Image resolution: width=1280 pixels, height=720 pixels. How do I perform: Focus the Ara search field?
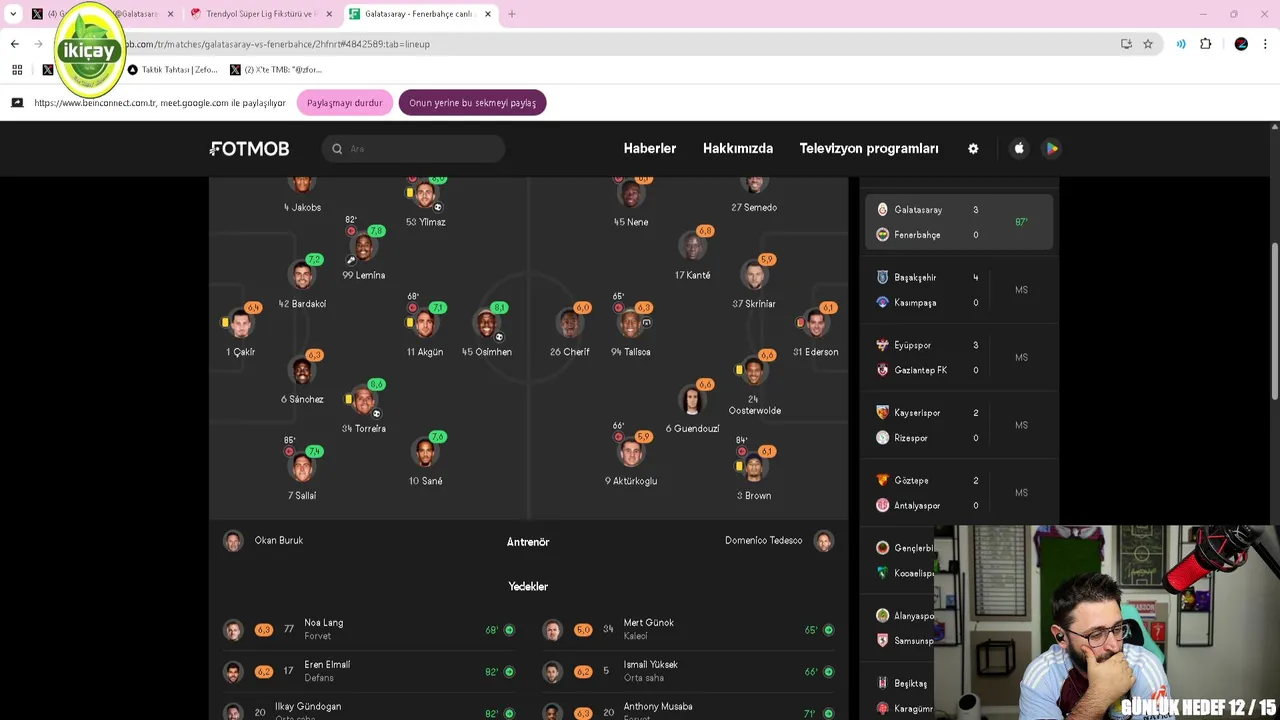coord(413,149)
